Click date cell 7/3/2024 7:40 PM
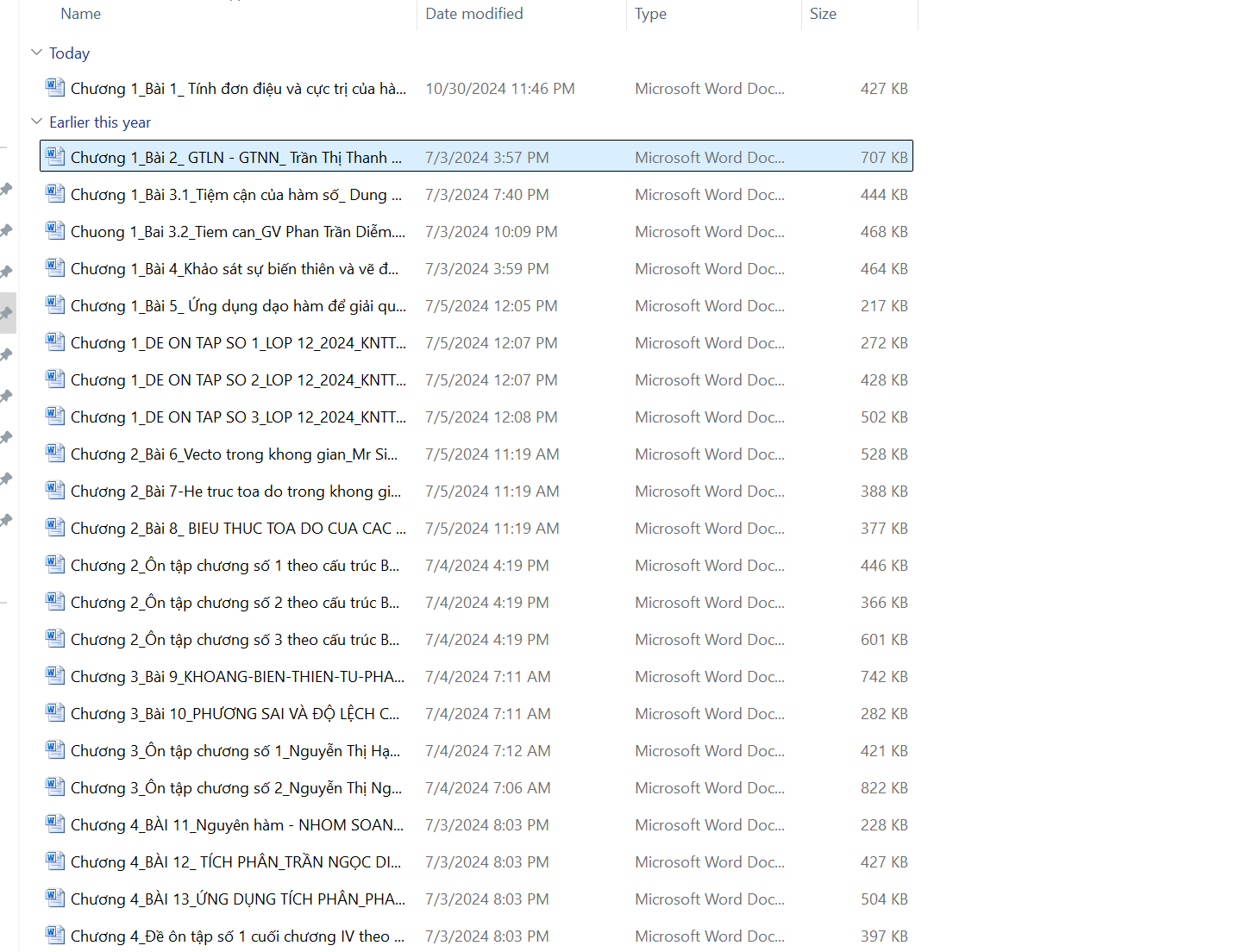Image resolution: width=1235 pixels, height=952 pixels. [487, 195]
